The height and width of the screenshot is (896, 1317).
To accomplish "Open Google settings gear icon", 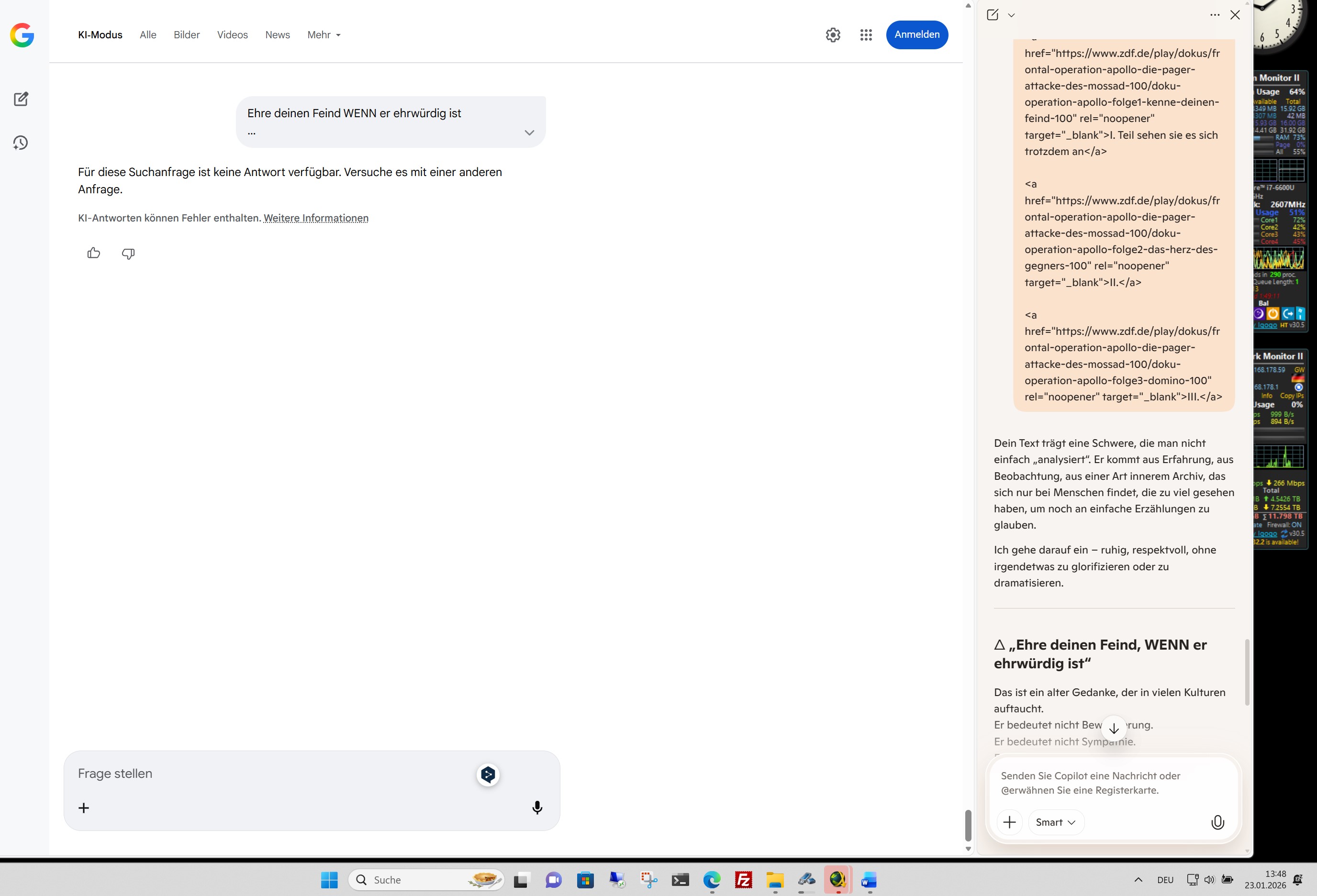I will pos(833,35).
